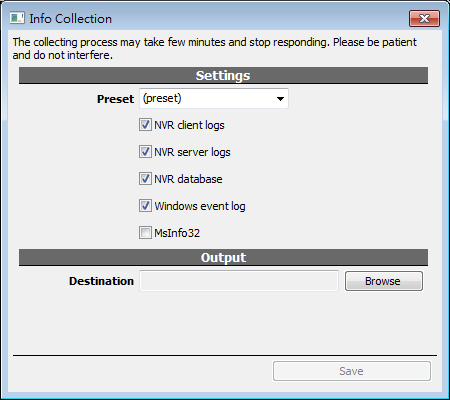Select the Output section header
The image size is (450, 400).
(x=223, y=257)
